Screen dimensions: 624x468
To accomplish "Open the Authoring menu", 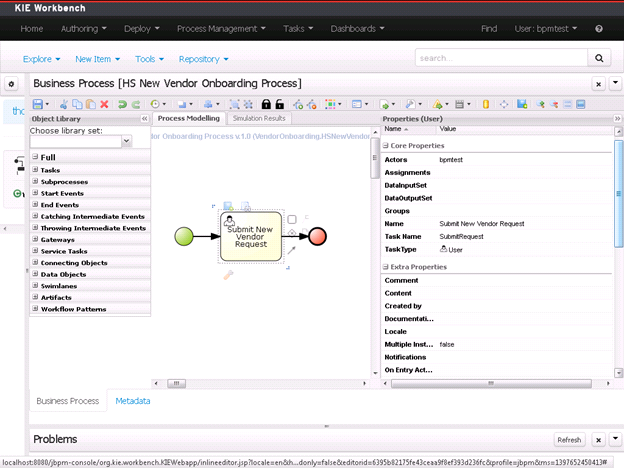I will [84, 29].
